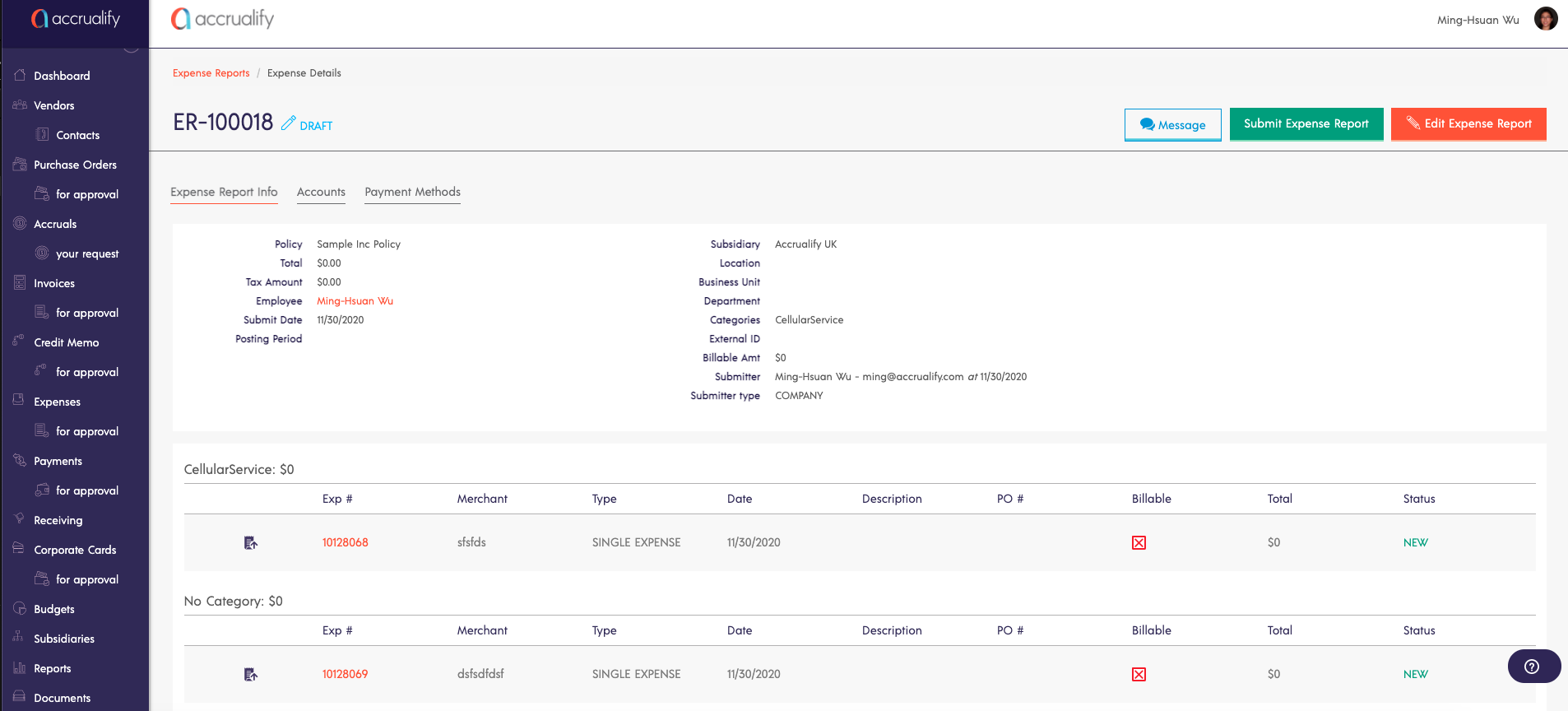Toggle Billable box for expense 10128068
Screen dimensions: 1568x711
tap(1139, 542)
